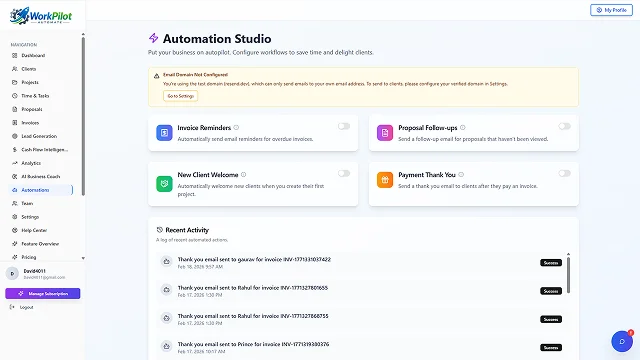Log out using the Logout link

tap(22, 307)
